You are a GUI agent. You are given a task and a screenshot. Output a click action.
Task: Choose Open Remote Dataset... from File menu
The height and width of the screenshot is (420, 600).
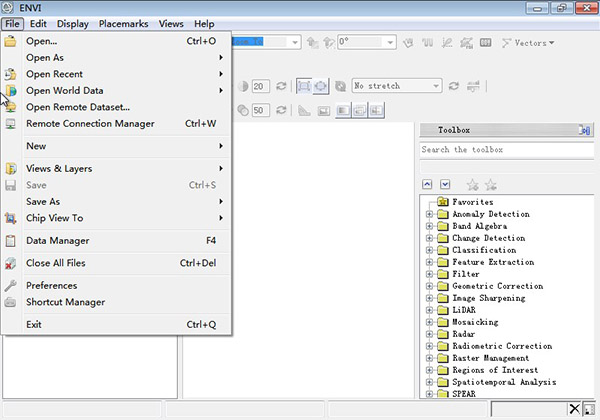pyautogui.click(x=117, y=107)
